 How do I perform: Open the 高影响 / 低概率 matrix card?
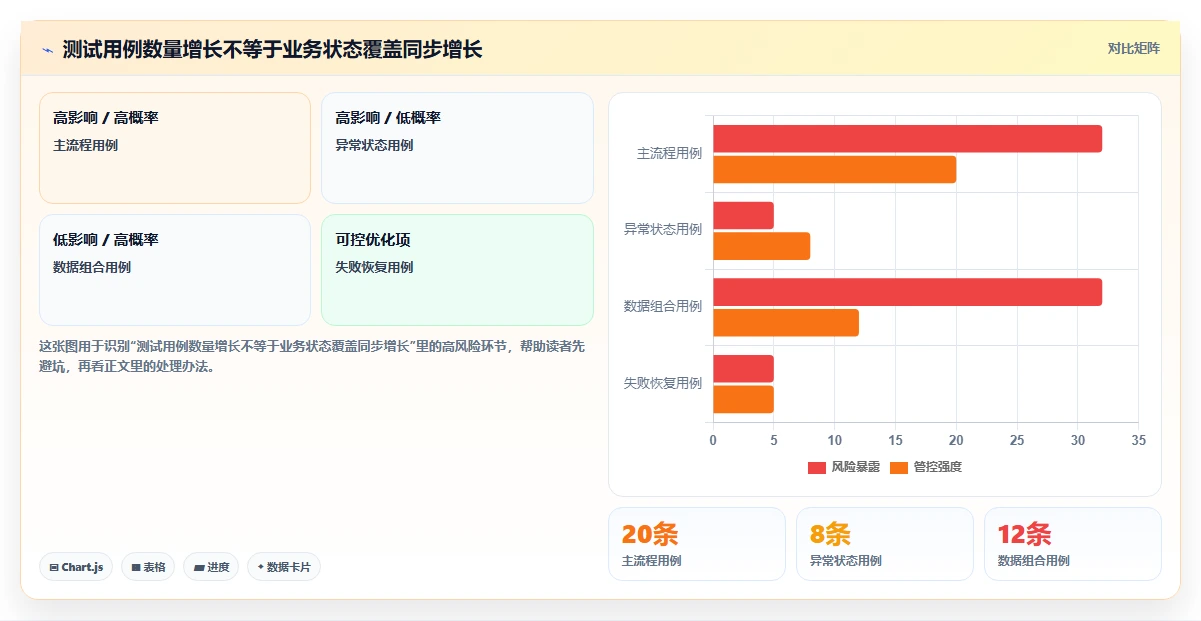pyautogui.click(x=457, y=148)
